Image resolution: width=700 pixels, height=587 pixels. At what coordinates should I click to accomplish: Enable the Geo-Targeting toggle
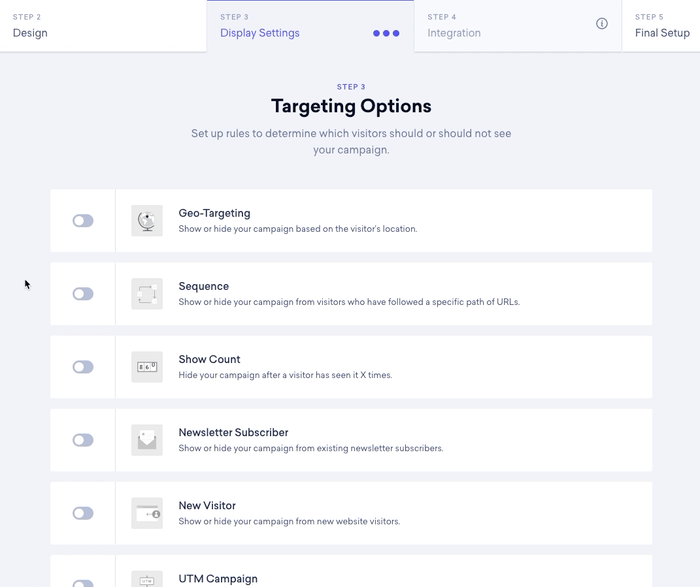[x=83, y=221]
